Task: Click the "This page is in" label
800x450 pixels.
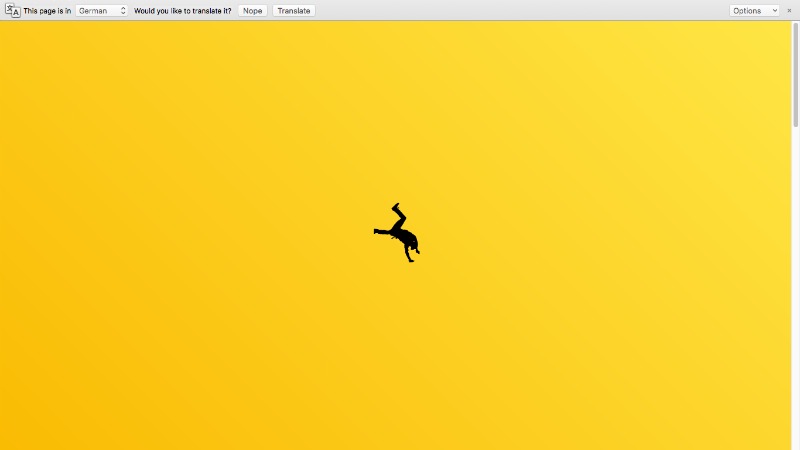Action: [x=47, y=10]
